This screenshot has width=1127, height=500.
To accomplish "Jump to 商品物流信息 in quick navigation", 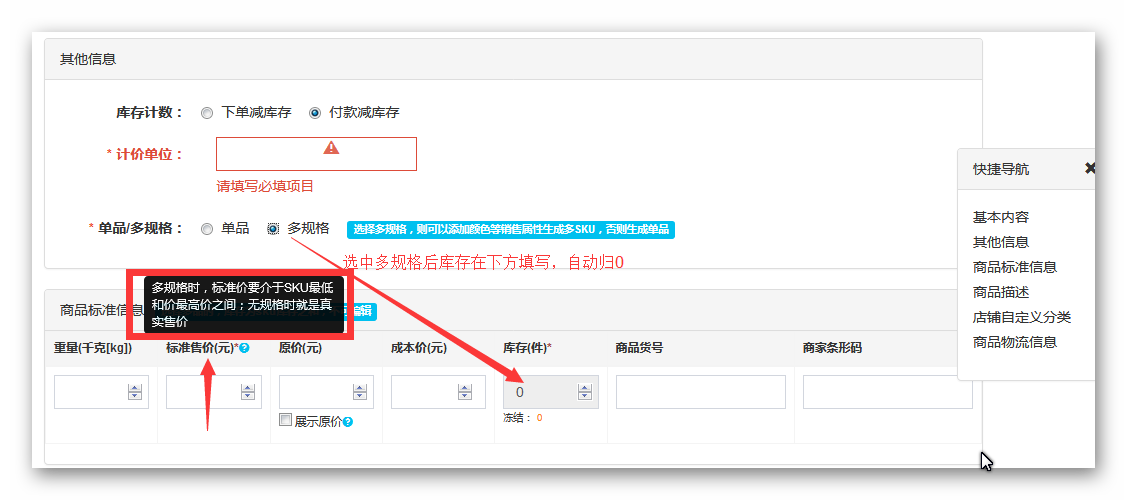I will click(x=1015, y=343).
